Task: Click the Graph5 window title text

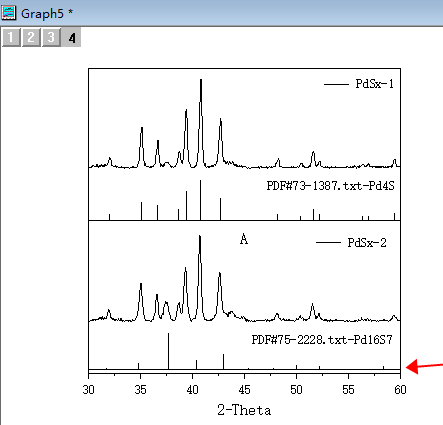Action: [47, 14]
